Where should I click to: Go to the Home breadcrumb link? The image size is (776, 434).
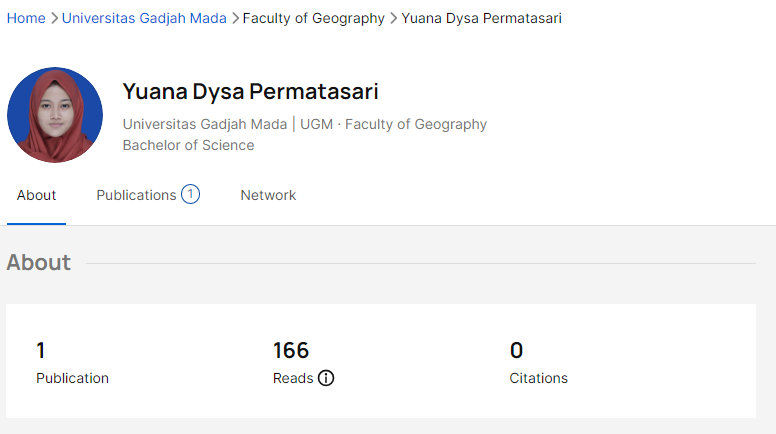tap(26, 18)
